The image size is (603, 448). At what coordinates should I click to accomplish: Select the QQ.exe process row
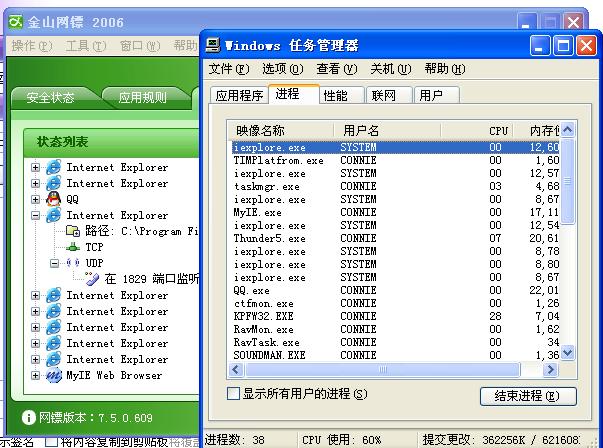(x=395, y=290)
